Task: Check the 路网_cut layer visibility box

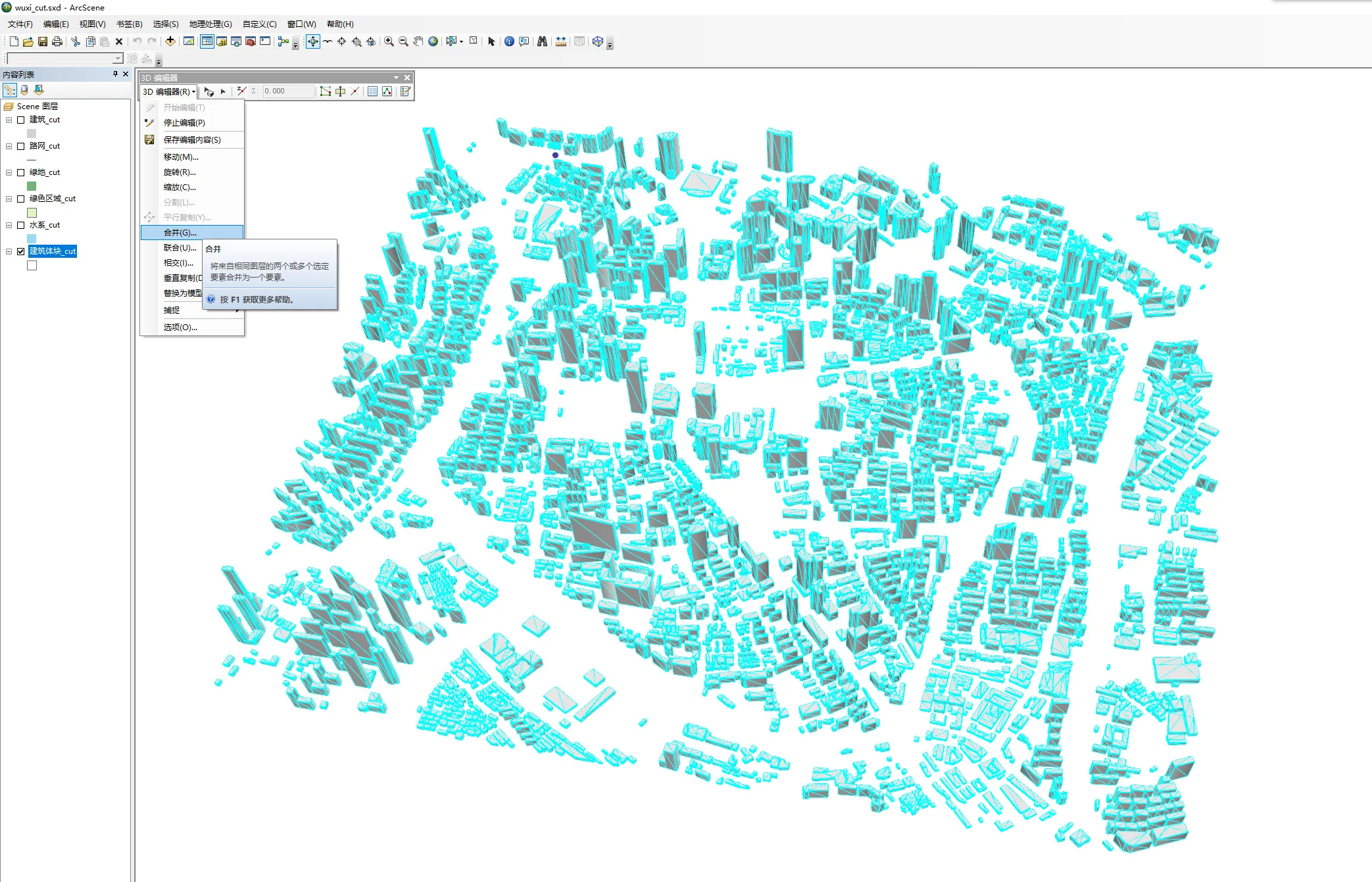Action: tap(21, 146)
